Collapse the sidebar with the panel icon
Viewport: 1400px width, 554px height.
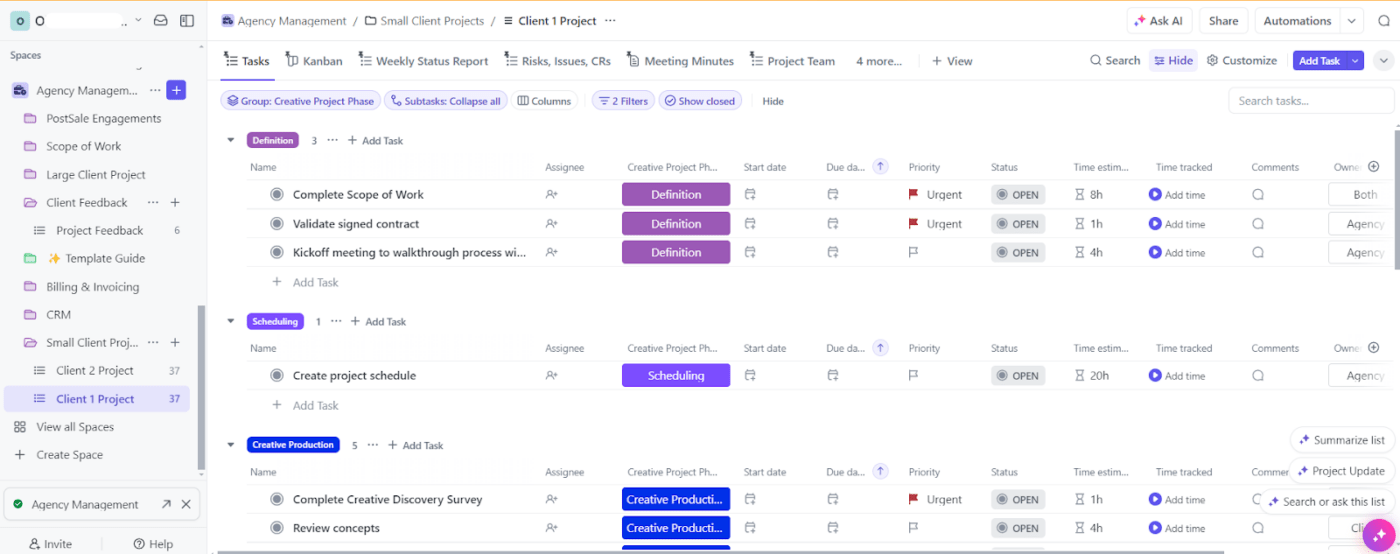tap(187, 20)
